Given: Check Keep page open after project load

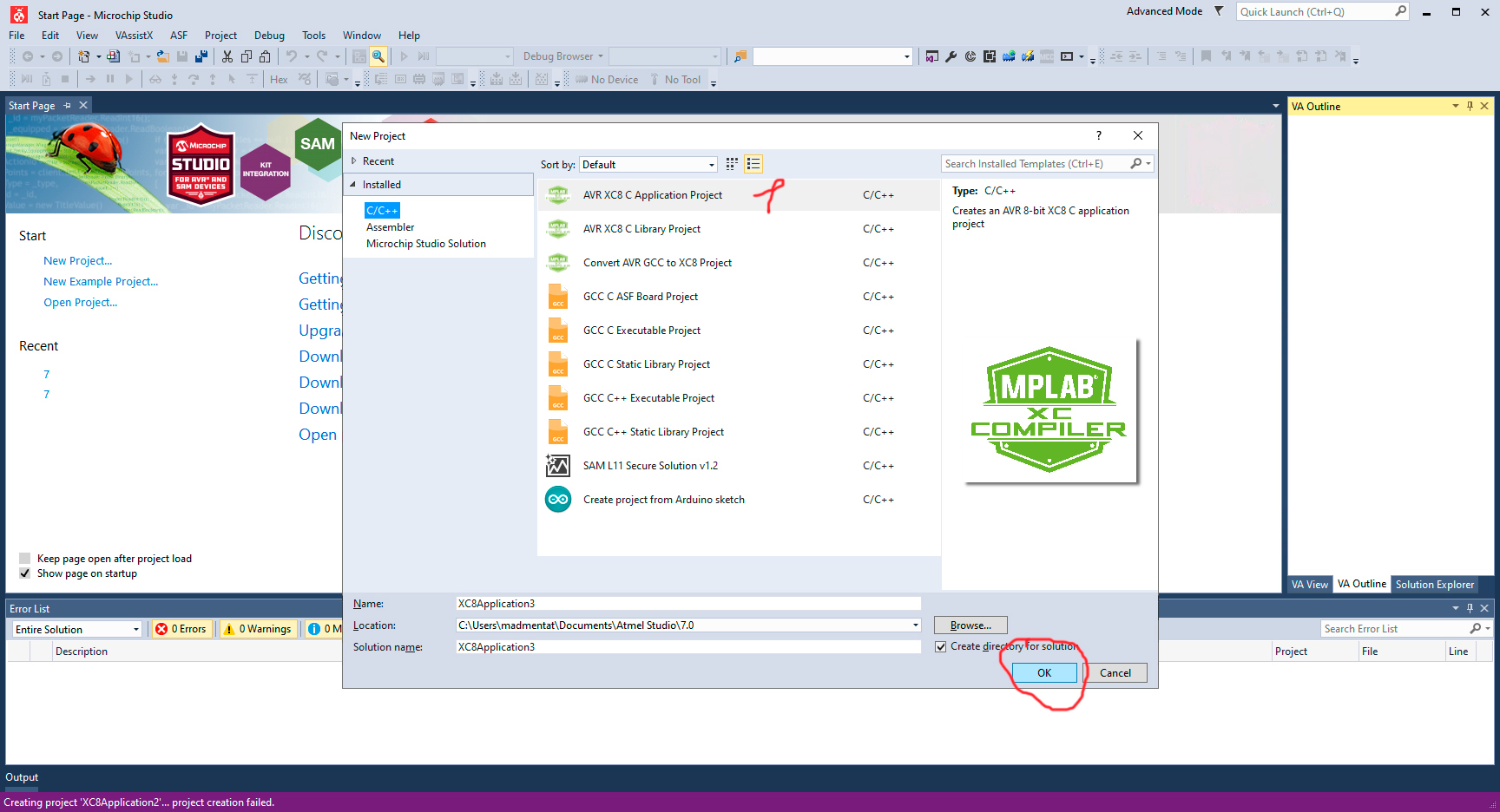Looking at the screenshot, I should (x=25, y=559).
